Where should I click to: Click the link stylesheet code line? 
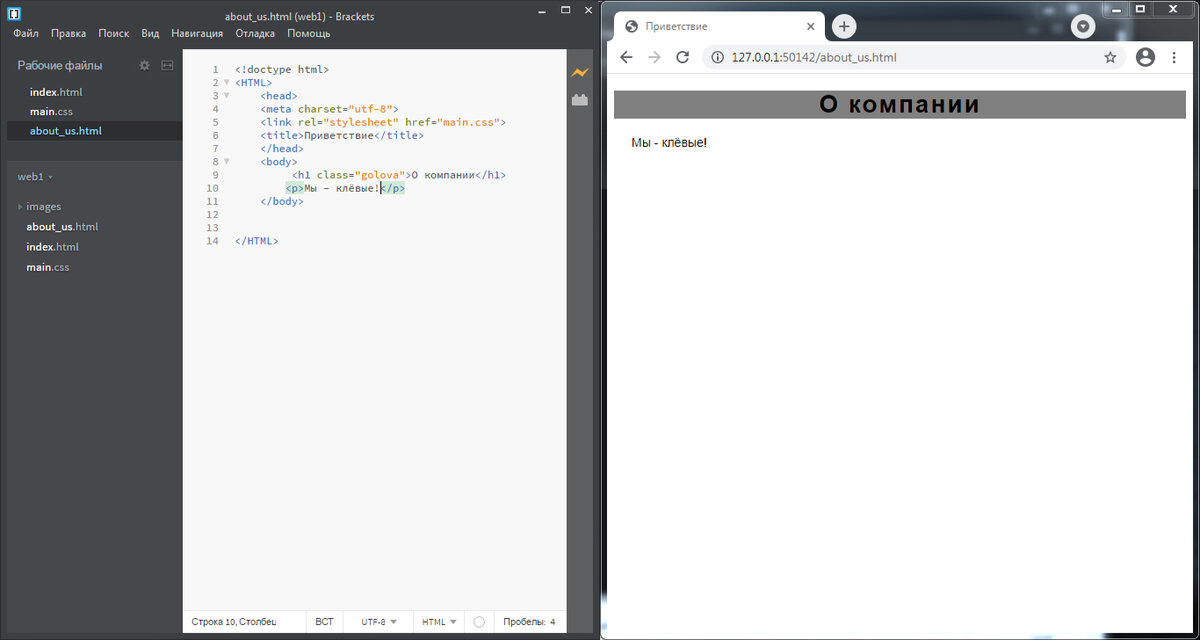click(x=383, y=122)
